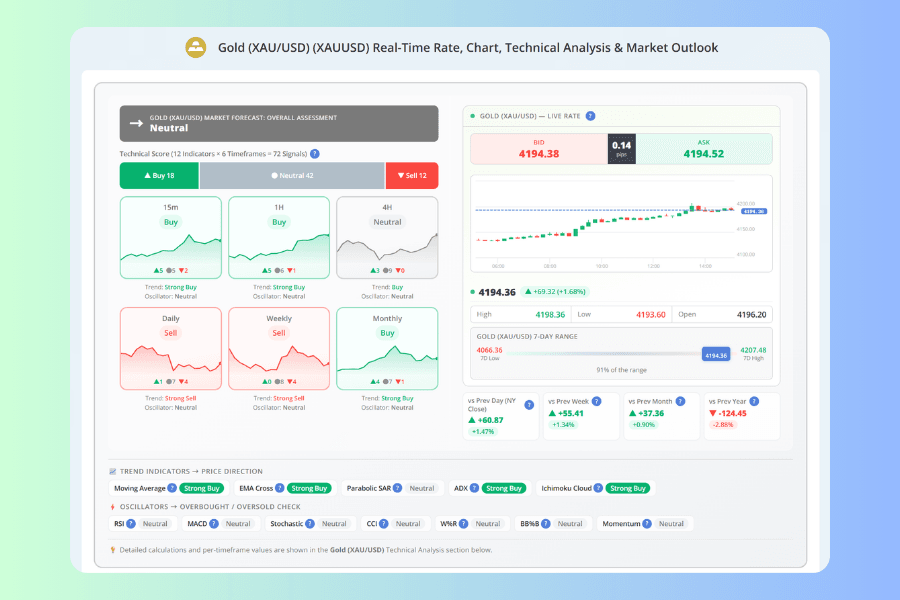This screenshot has height=600, width=900.
Task: Open help icon for vs Prev Week
Action: (596, 401)
